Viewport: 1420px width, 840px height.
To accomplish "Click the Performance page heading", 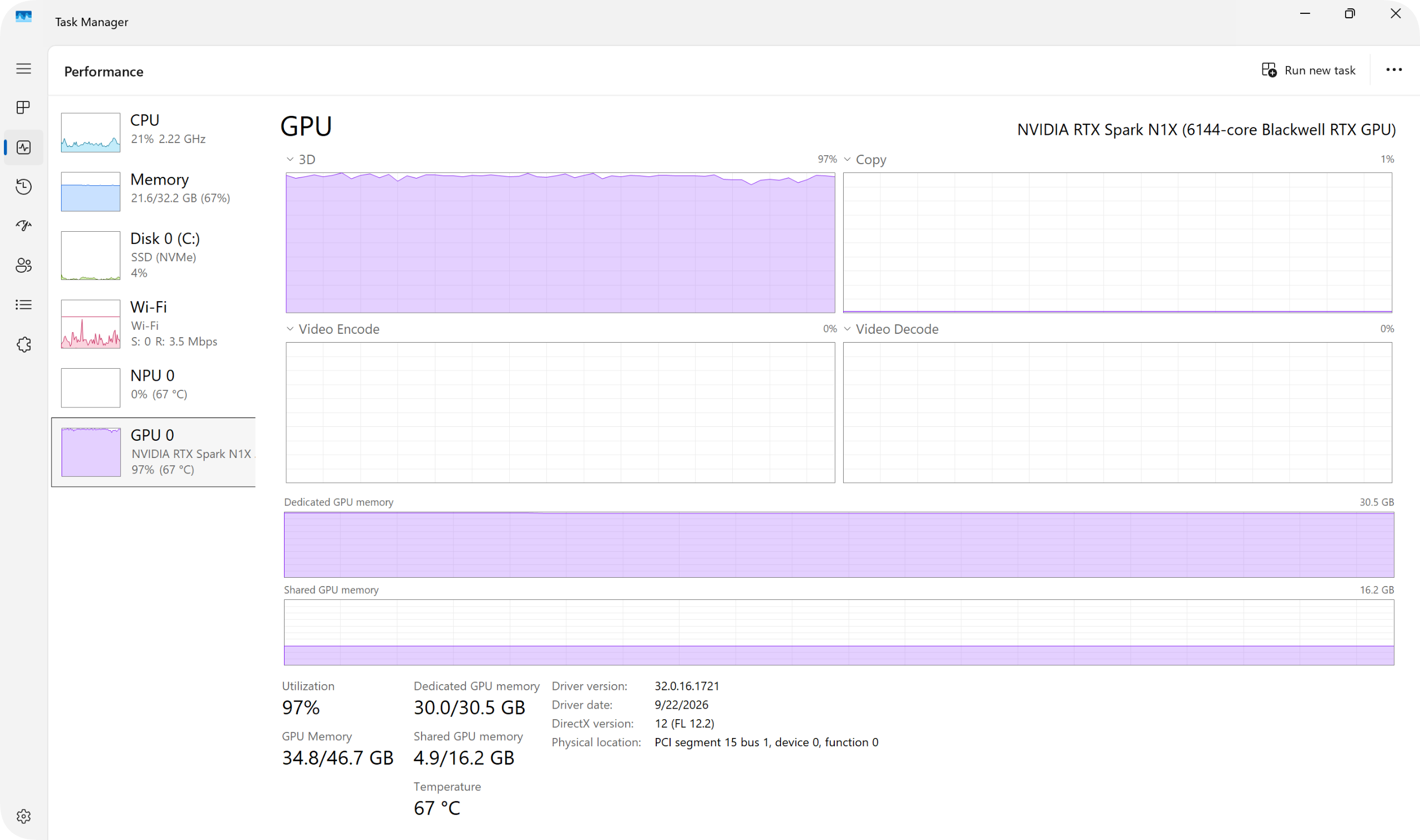I will tap(104, 72).
